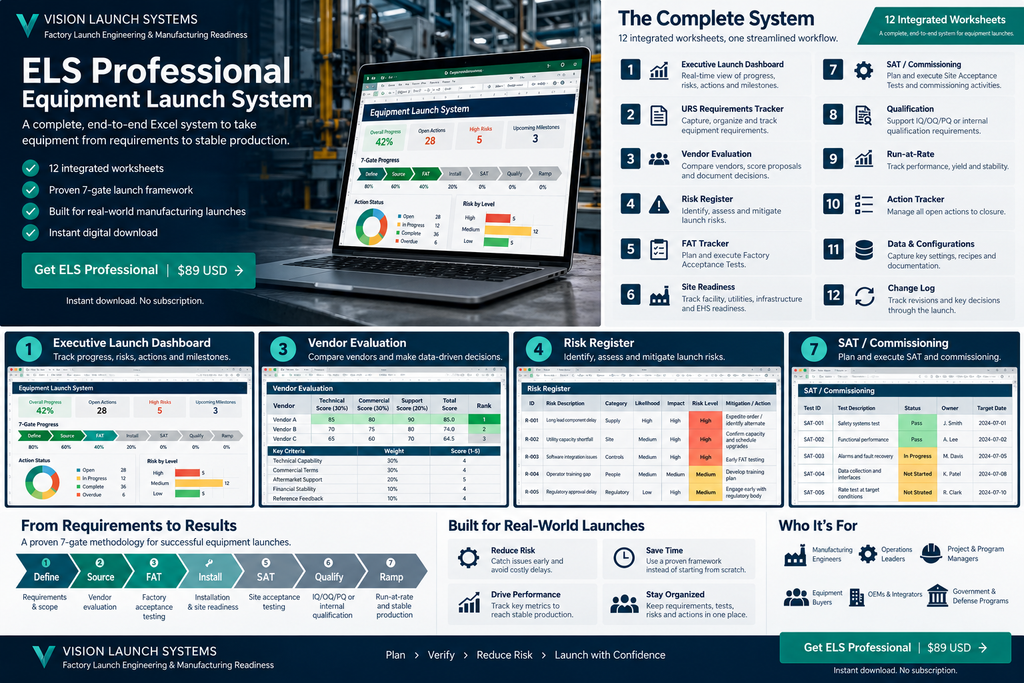Viewport: 1024px width, 683px height.
Task: Click the URS Requirements Tracker document icon
Action: [x=659, y=116]
